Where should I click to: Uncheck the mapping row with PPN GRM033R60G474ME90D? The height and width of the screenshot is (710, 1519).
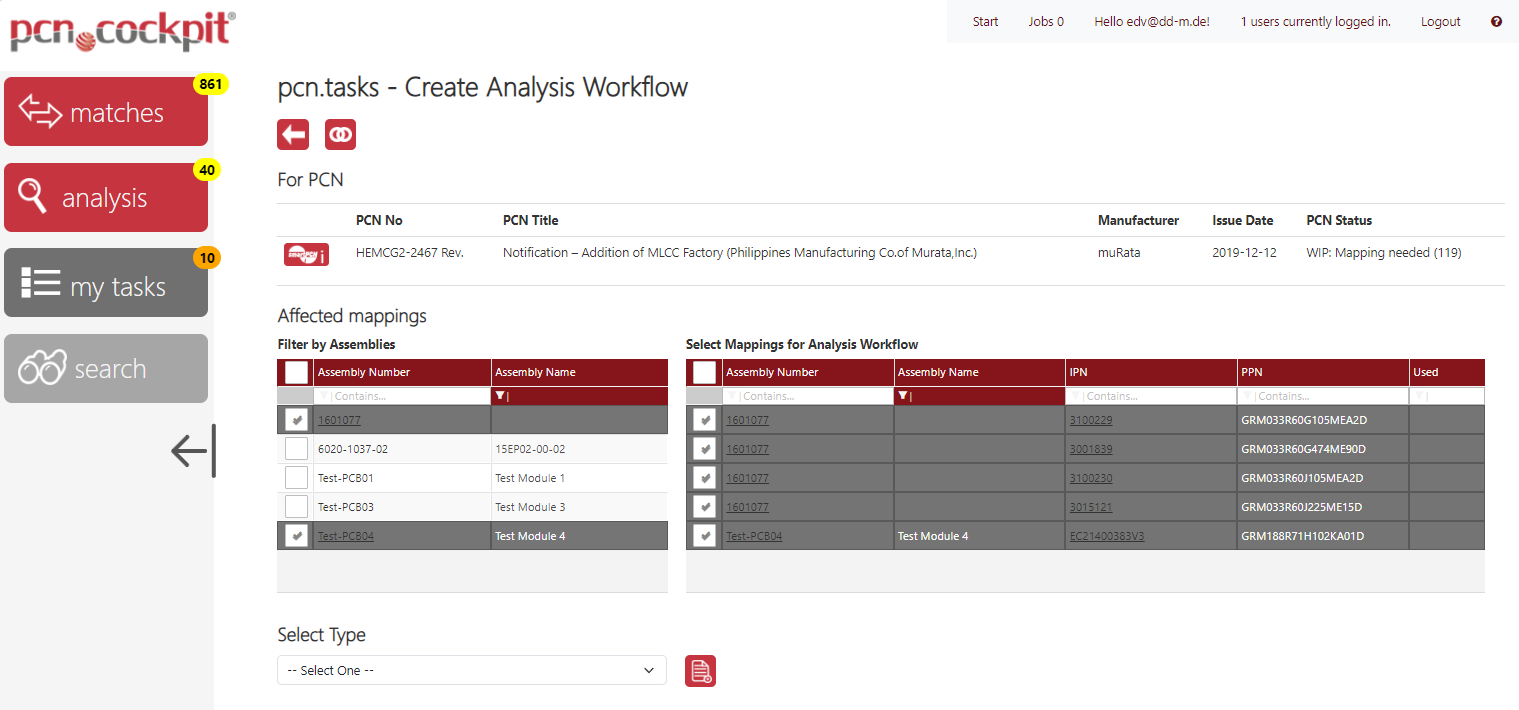click(x=705, y=449)
